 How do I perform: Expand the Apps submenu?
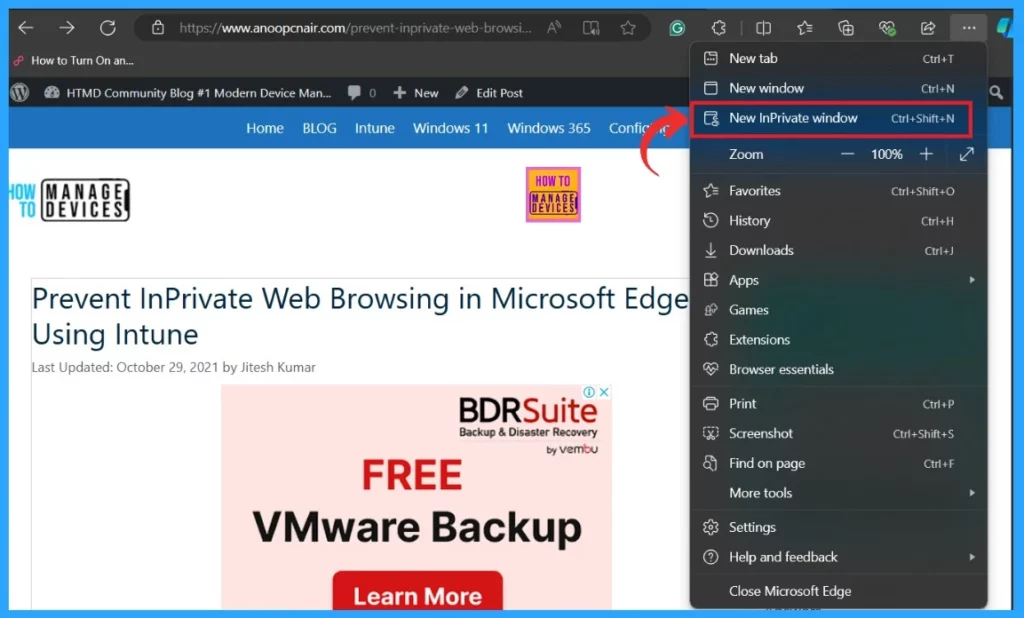[839, 280]
